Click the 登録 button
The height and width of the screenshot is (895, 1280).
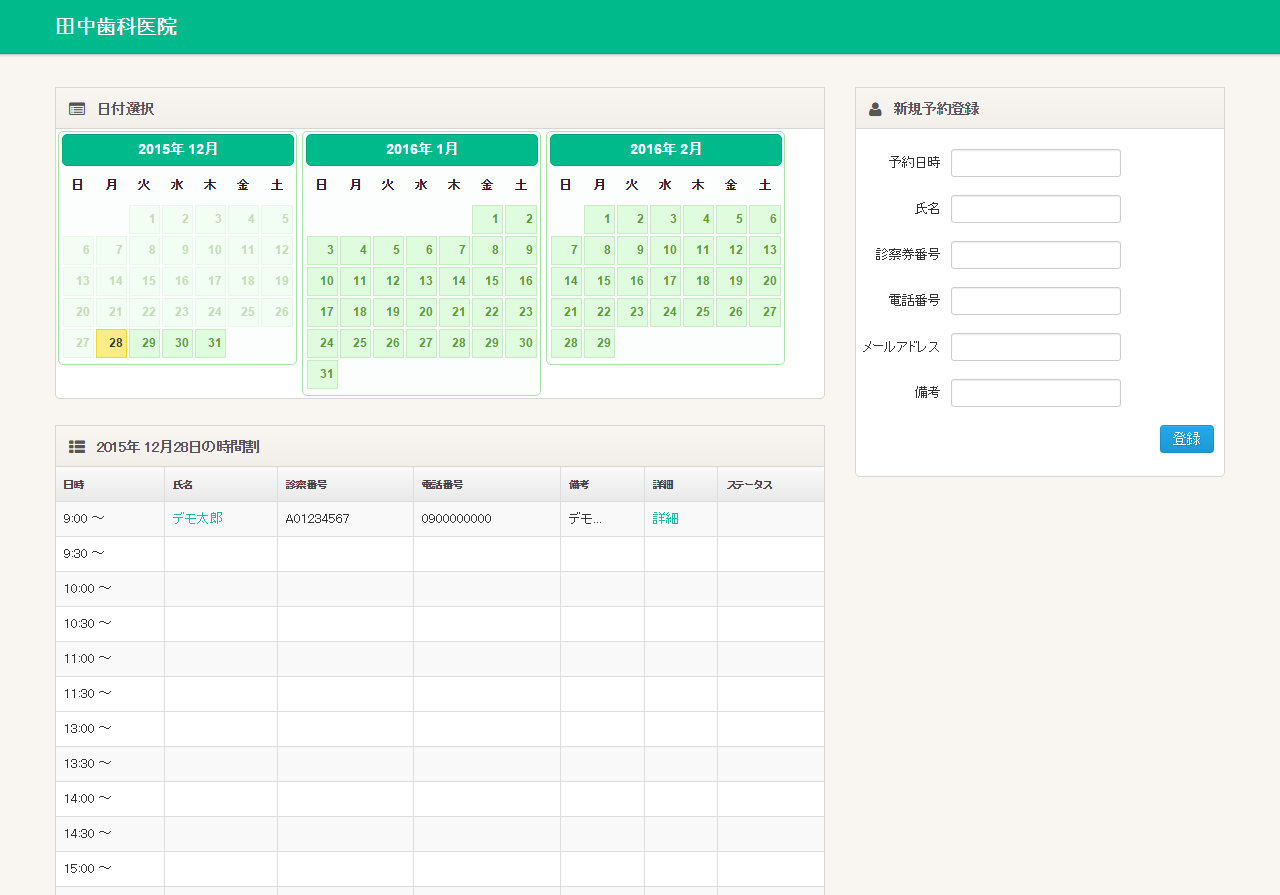click(1186, 439)
